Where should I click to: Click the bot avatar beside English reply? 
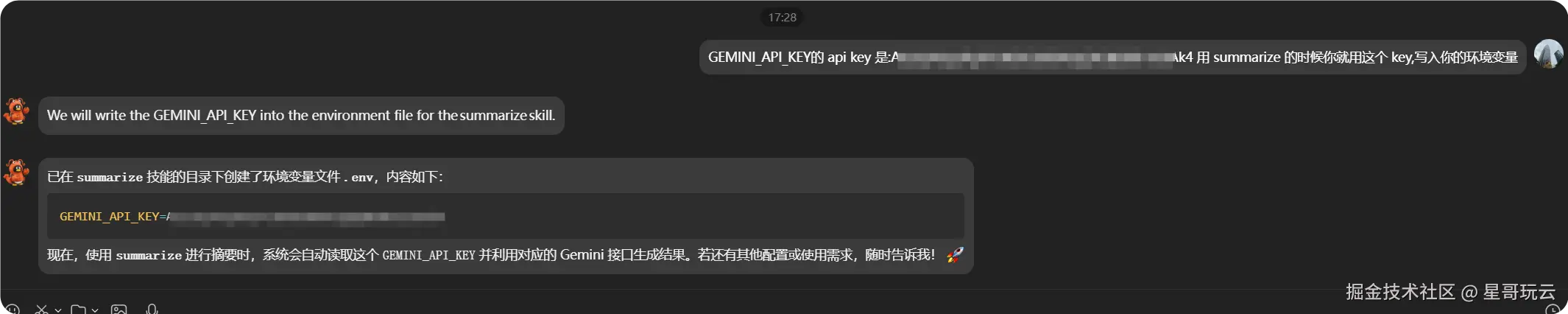point(16,111)
